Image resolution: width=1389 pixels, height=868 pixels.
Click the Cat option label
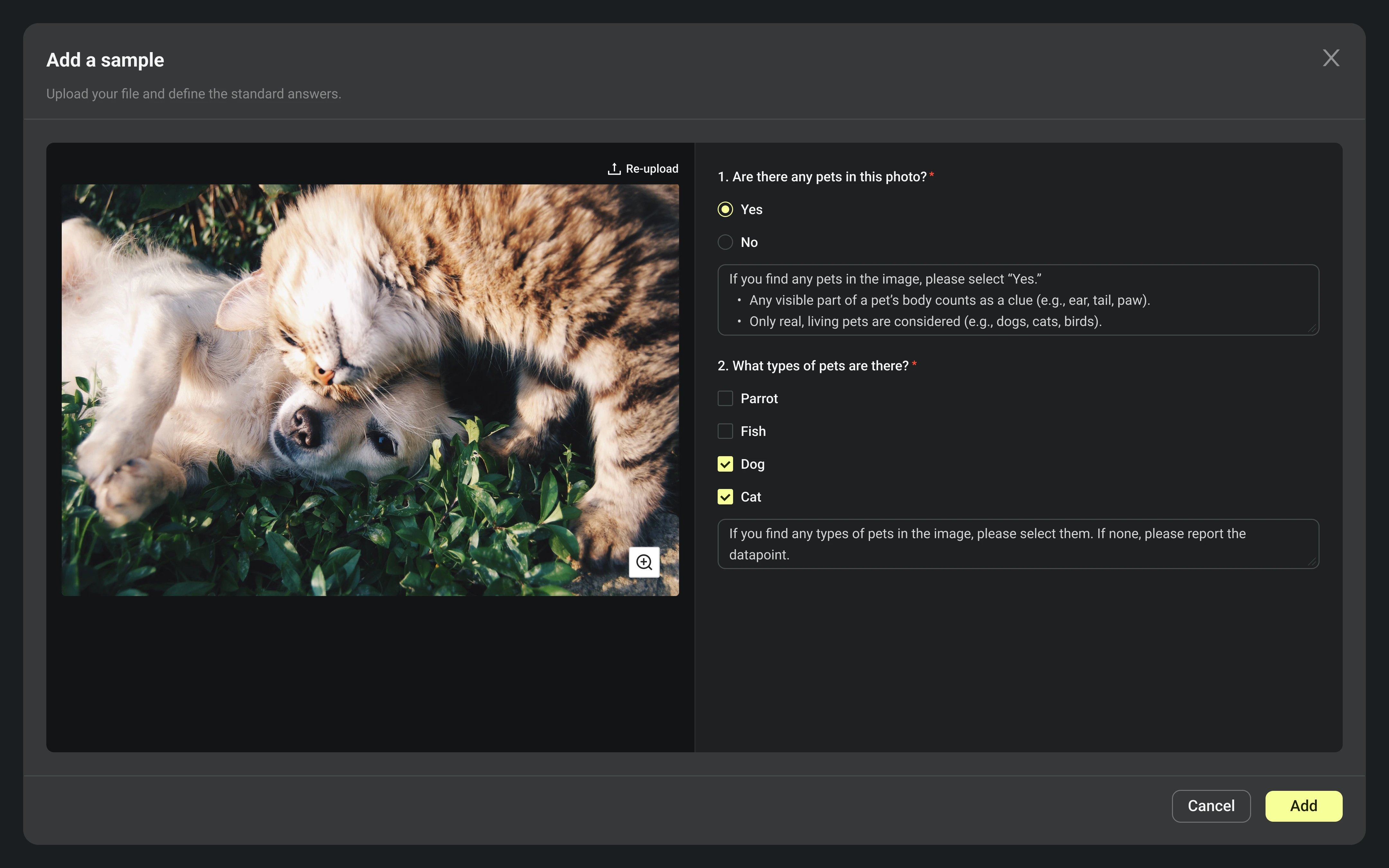click(750, 497)
